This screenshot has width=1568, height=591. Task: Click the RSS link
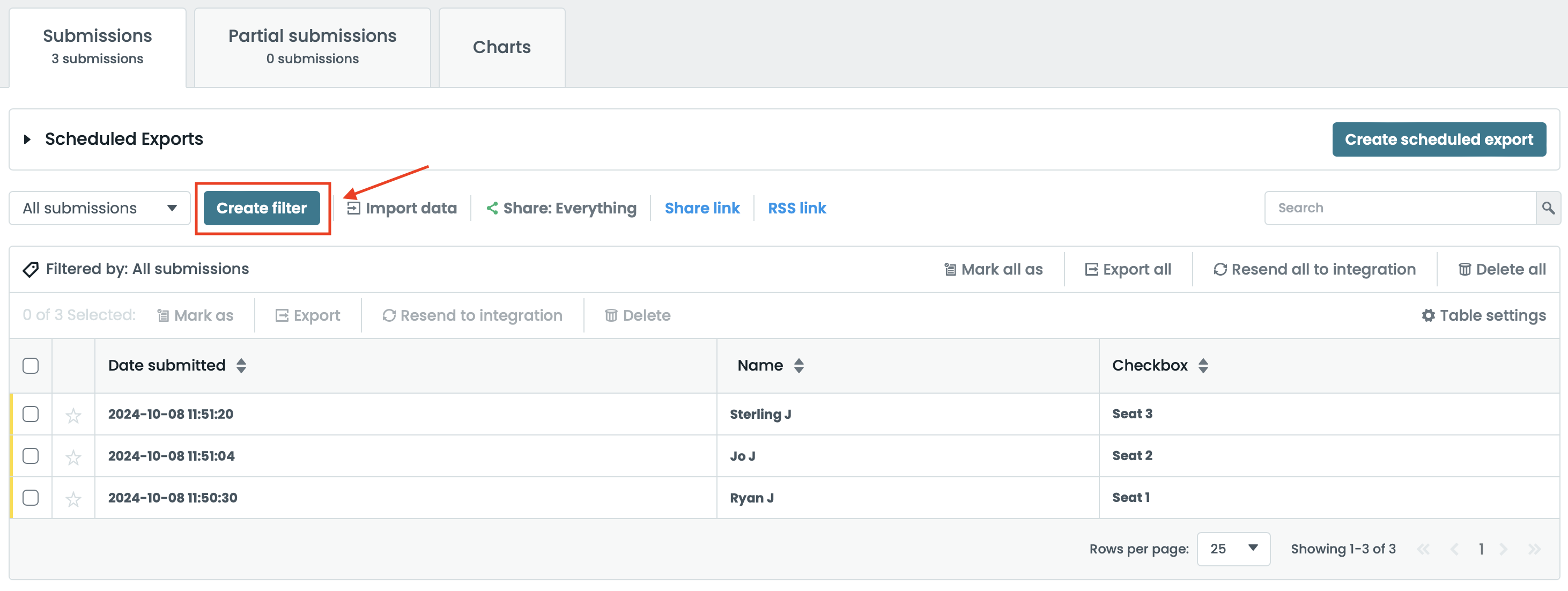pyautogui.click(x=797, y=208)
